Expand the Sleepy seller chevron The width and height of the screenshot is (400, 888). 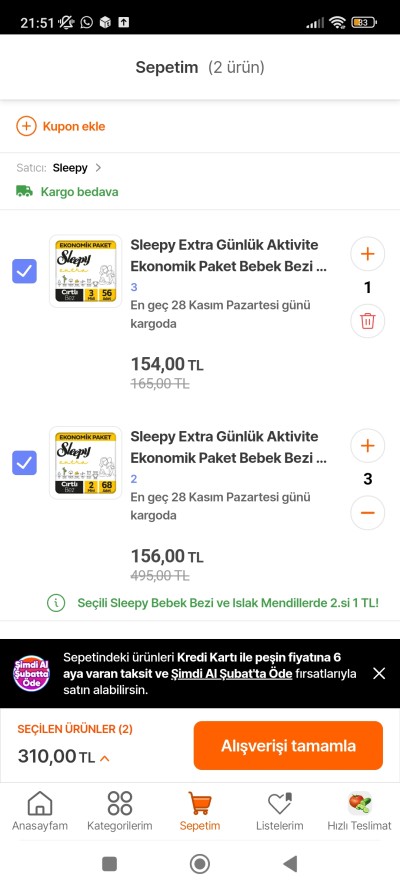(x=98, y=168)
